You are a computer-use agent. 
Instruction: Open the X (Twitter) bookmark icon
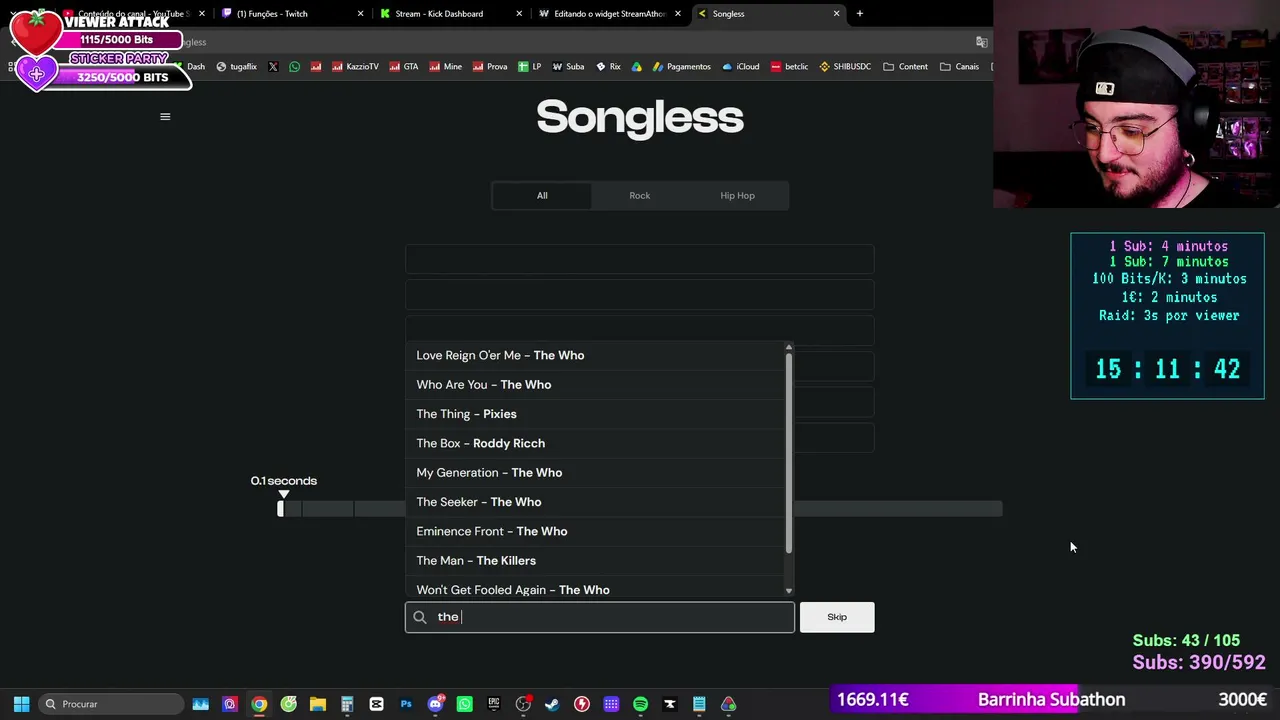coord(273,67)
